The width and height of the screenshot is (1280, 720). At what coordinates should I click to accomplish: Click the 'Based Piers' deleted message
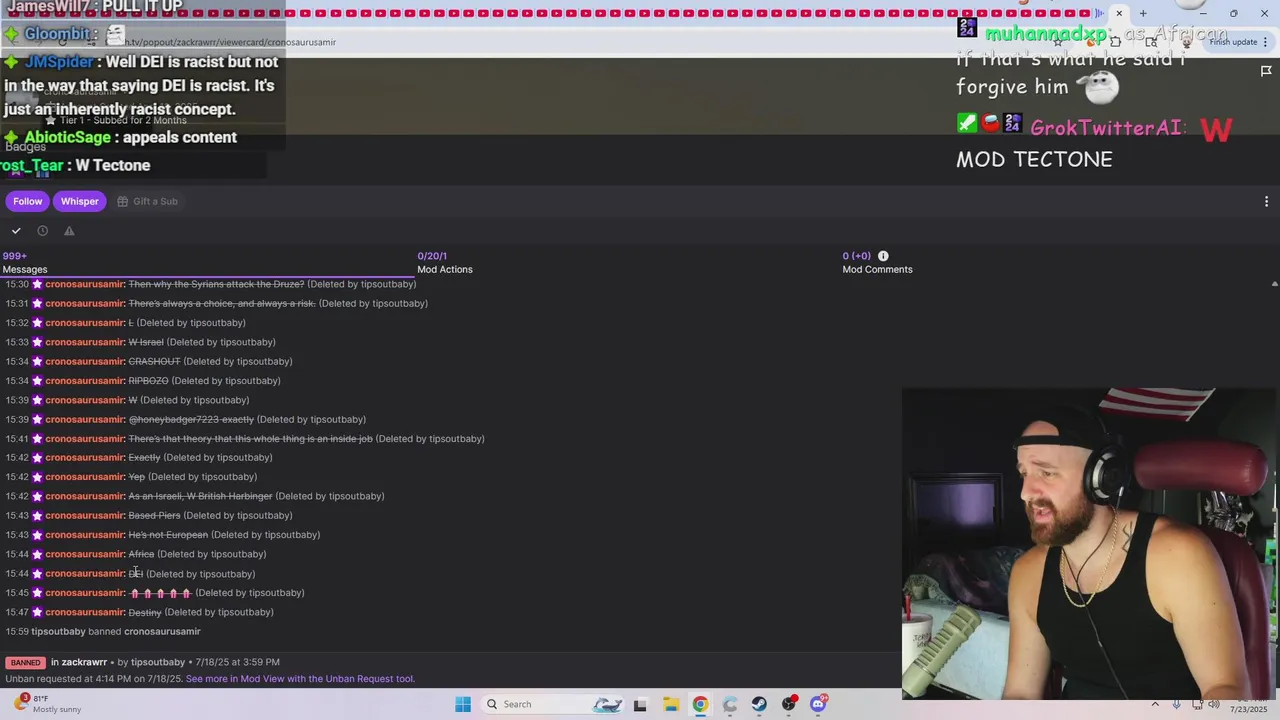[154, 515]
